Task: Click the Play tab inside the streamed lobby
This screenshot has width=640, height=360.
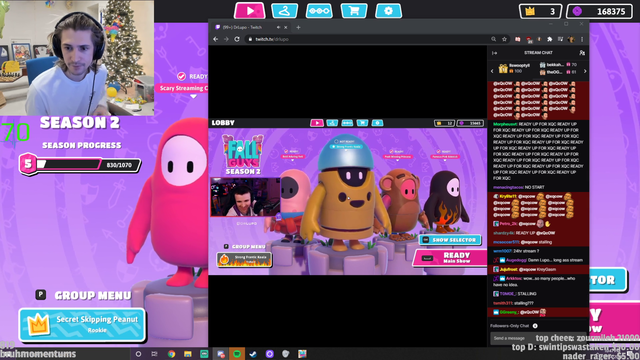Action: 317,123
